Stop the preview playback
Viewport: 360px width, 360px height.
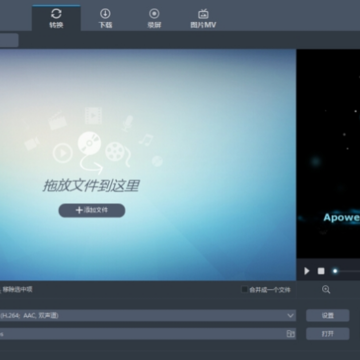coord(321,271)
